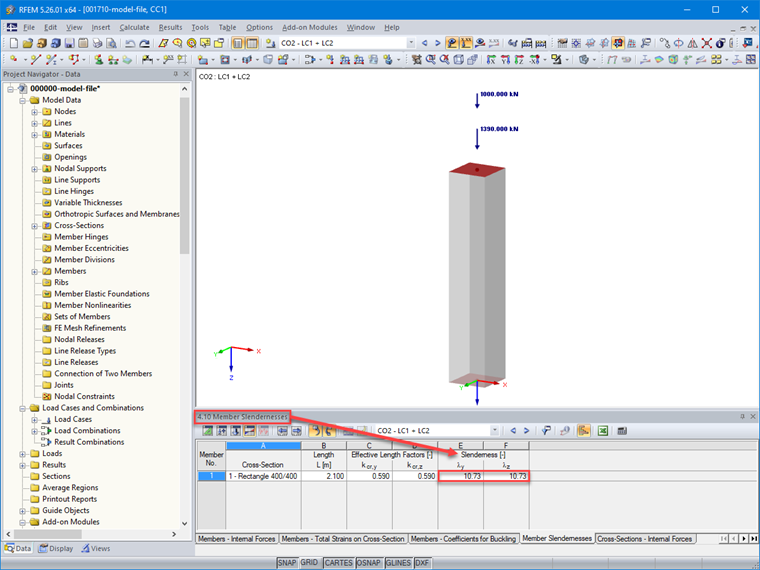Viewport: 760px width, 570px height.
Task: Click the new node icon in second toolbar
Action: [14, 60]
